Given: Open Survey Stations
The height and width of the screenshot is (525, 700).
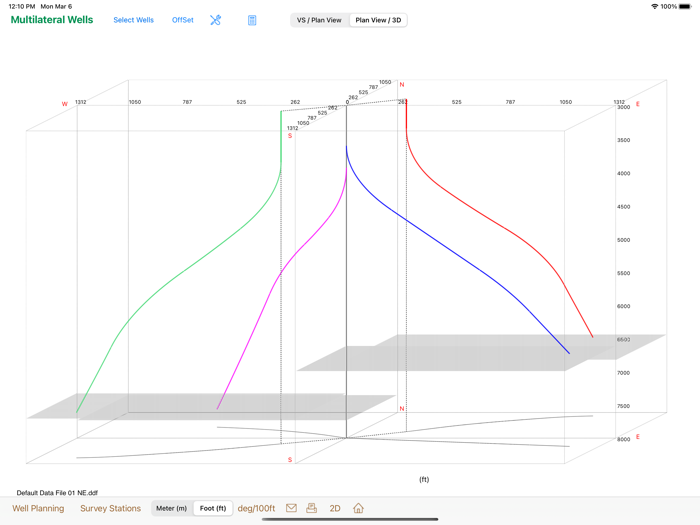Looking at the screenshot, I should [110, 508].
